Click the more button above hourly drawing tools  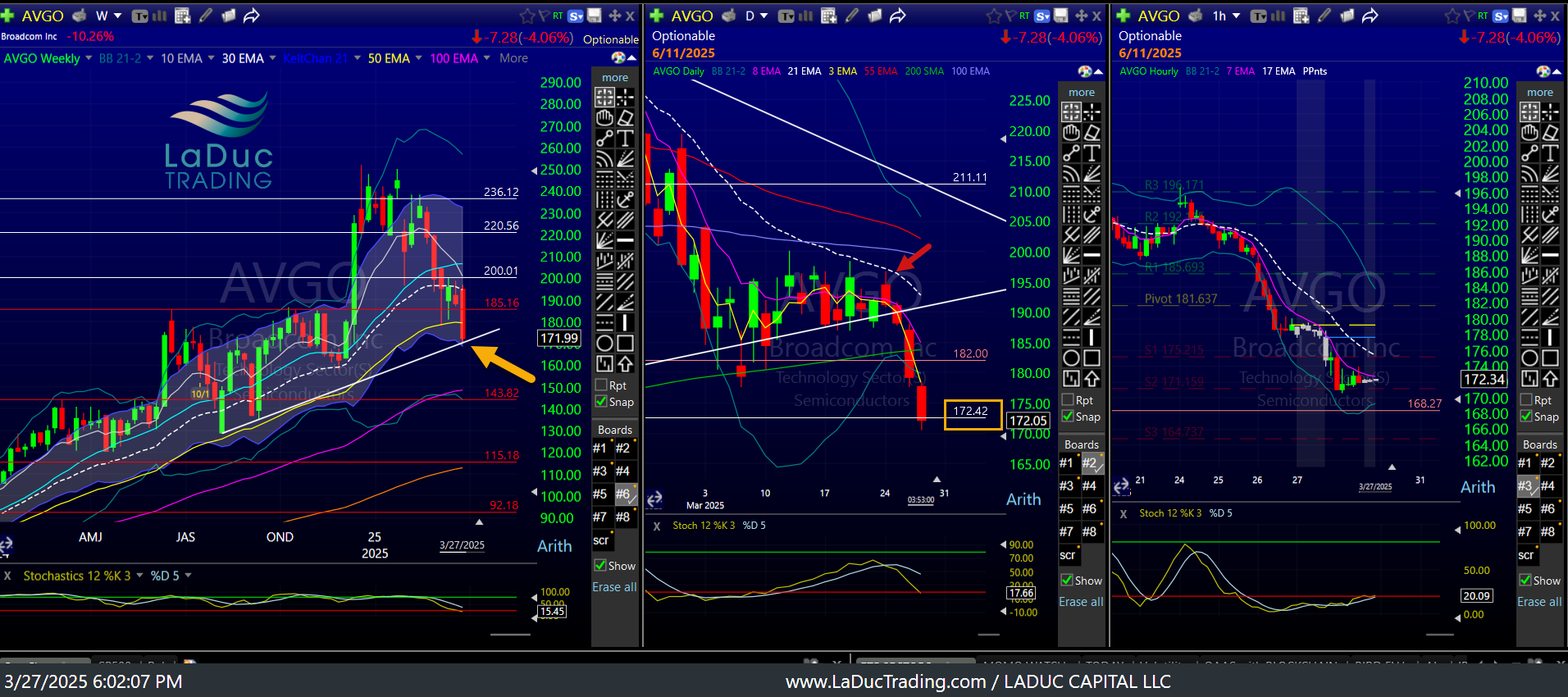coord(1540,93)
